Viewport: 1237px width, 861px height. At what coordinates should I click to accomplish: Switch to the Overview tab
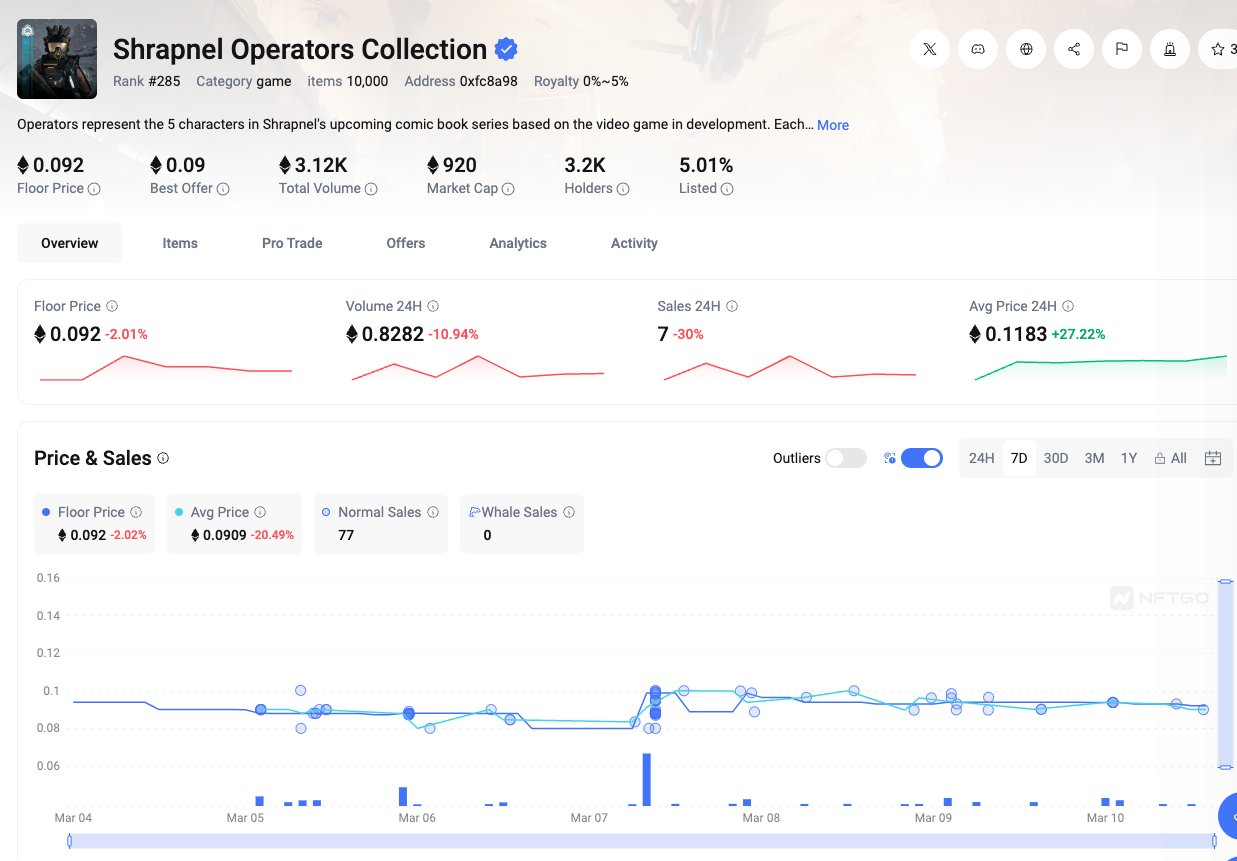[70, 243]
